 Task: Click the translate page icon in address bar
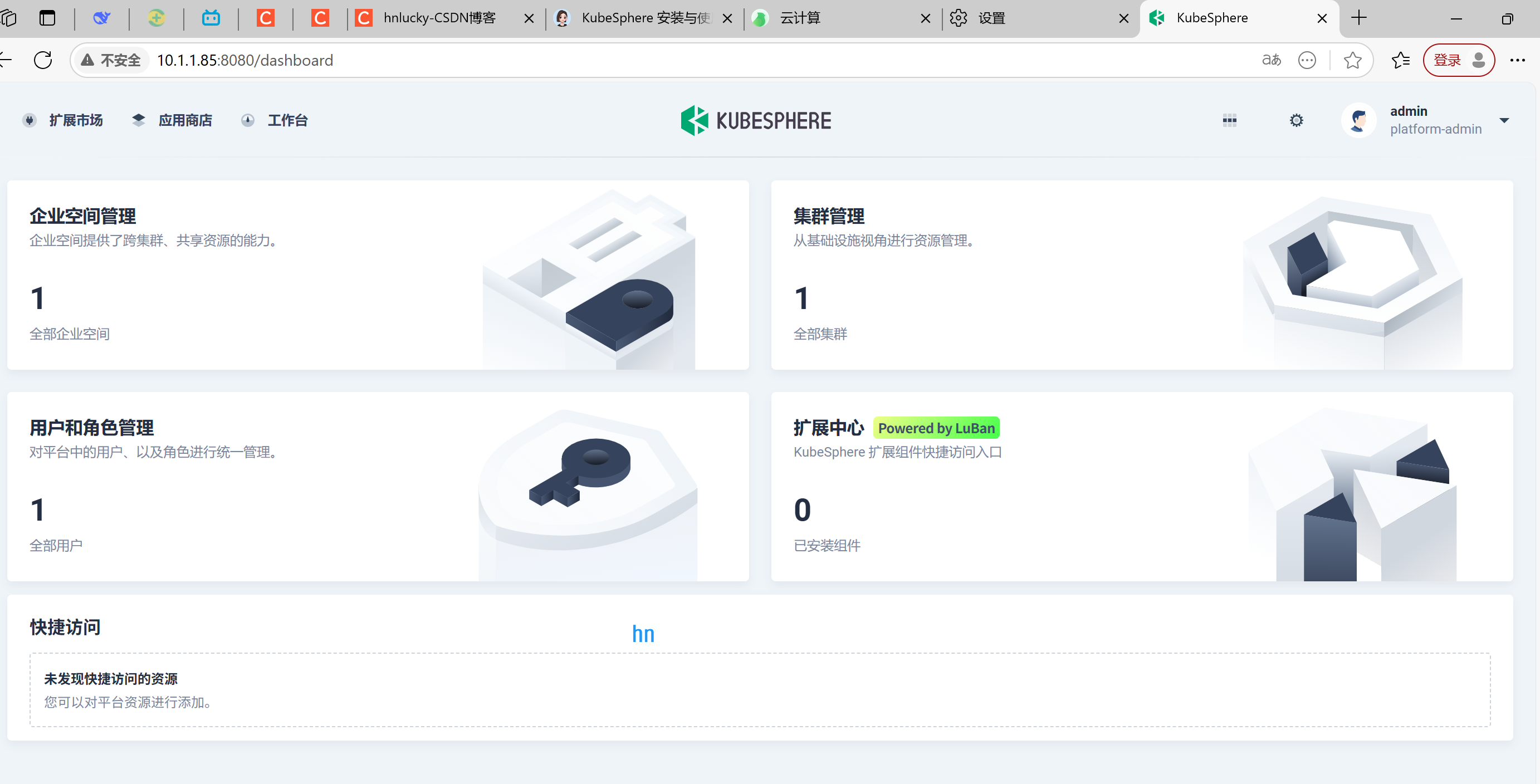coord(1271,60)
